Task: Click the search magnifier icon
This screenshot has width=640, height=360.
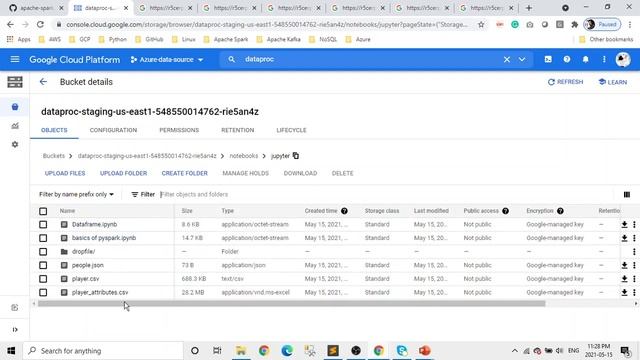Action: click(231, 60)
